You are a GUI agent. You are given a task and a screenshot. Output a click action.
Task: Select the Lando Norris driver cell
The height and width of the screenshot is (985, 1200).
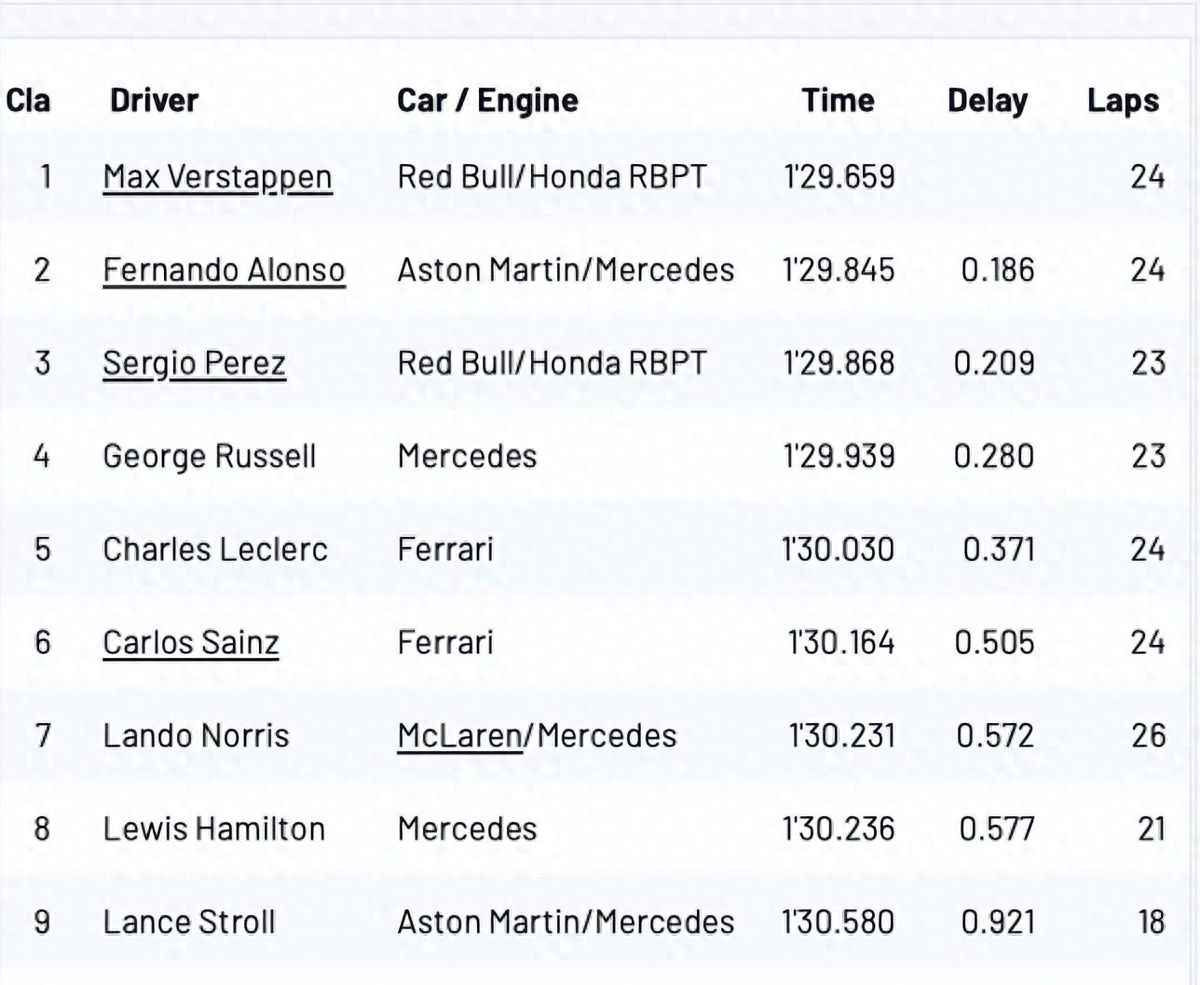click(196, 736)
